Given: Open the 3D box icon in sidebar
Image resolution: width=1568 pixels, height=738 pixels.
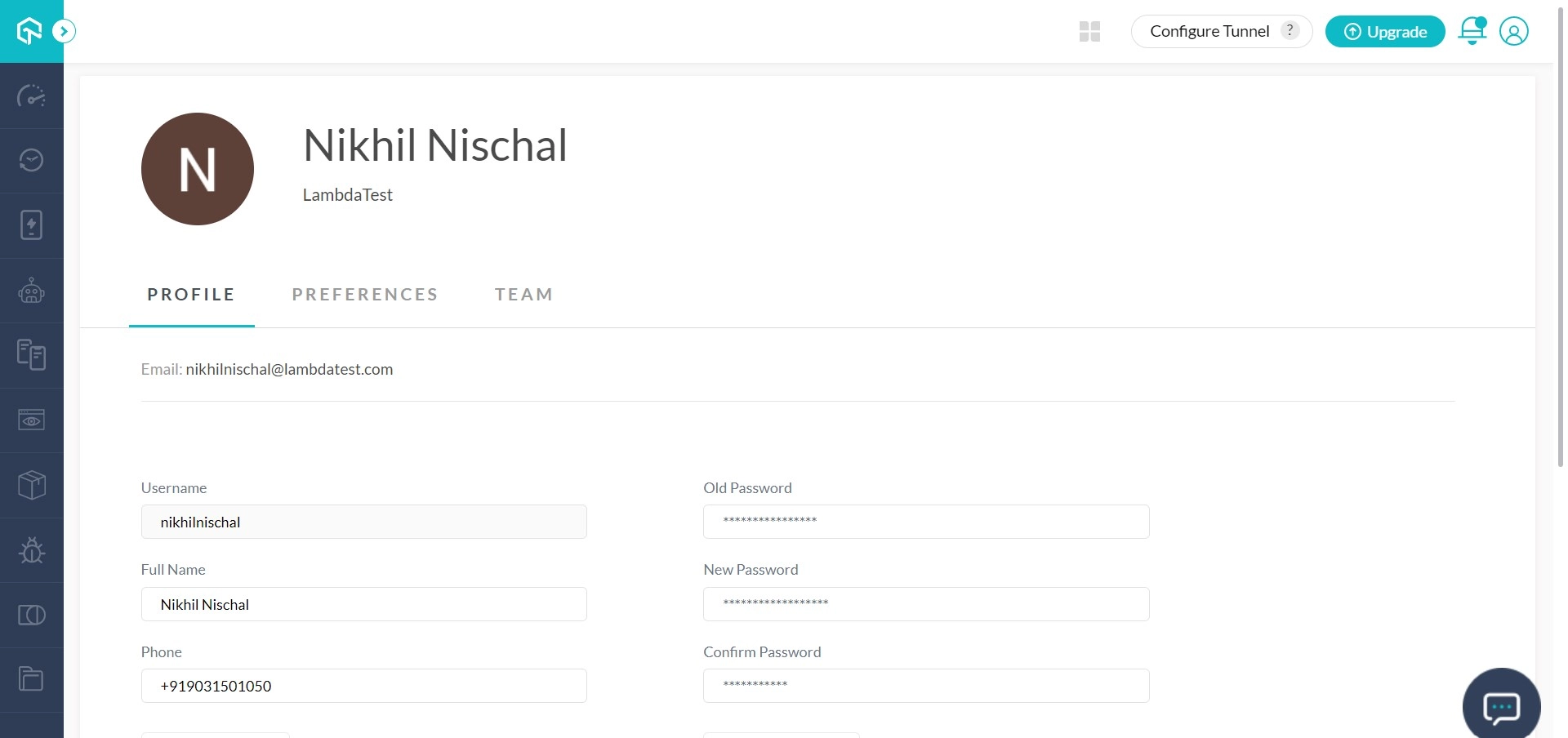Looking at the screenshot, I should pos(31,485).
